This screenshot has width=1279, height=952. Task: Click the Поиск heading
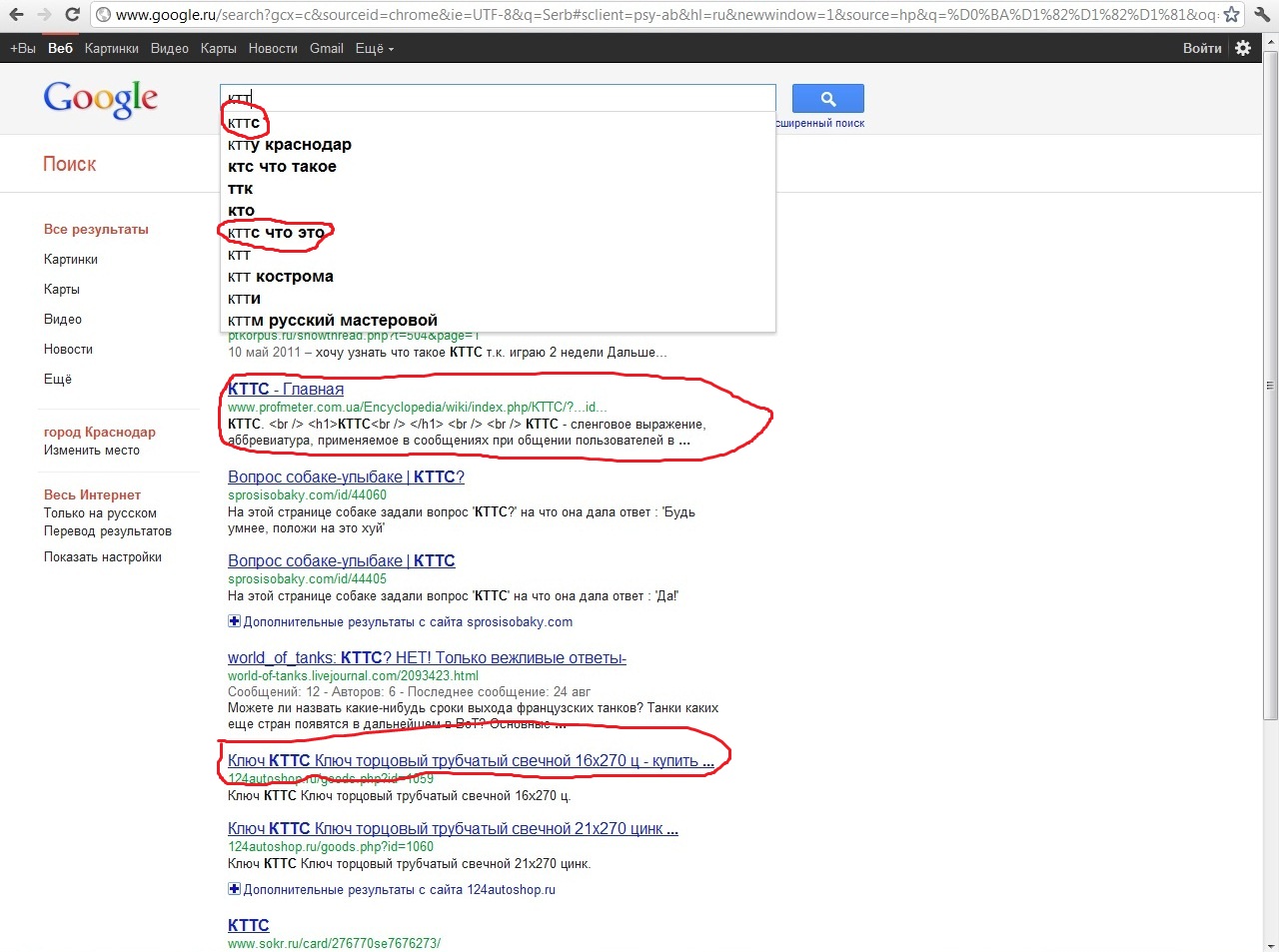point(70,164)
